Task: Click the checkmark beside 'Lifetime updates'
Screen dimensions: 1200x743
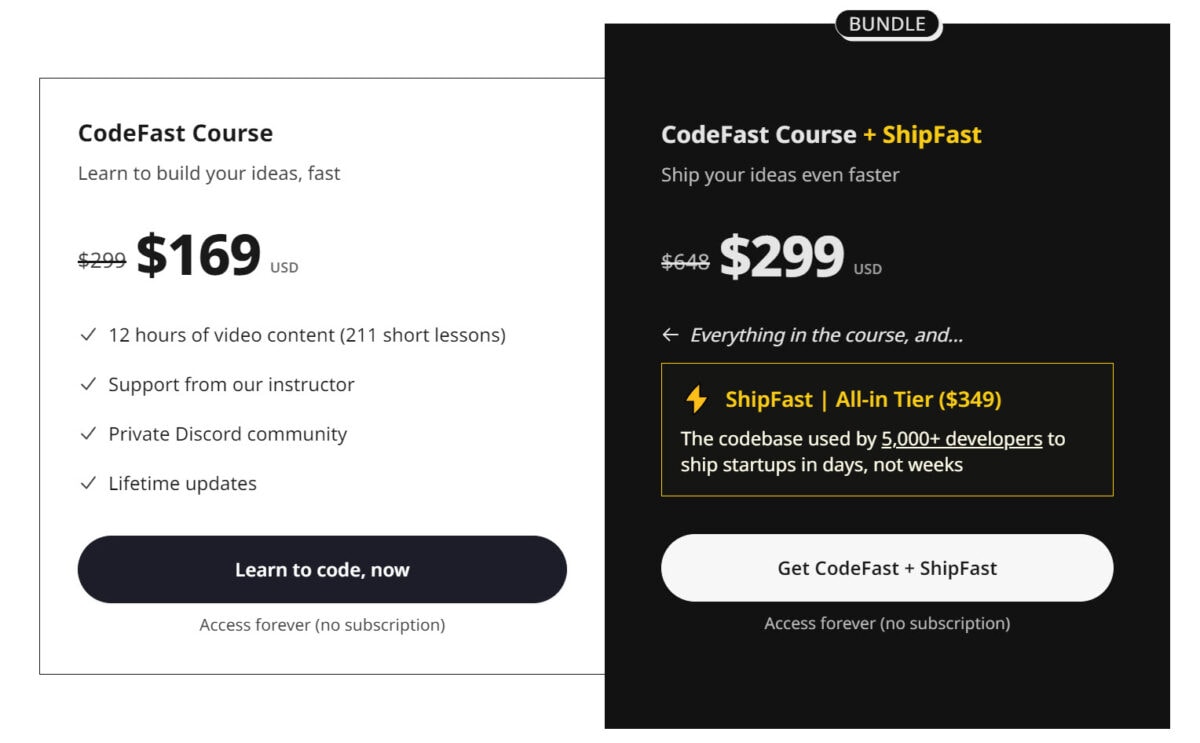Action: coord(87,483)
